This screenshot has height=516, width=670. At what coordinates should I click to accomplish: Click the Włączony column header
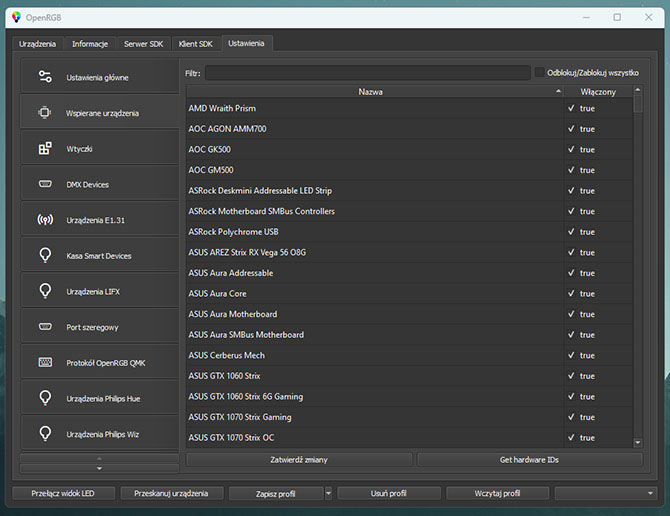(598, 91)
